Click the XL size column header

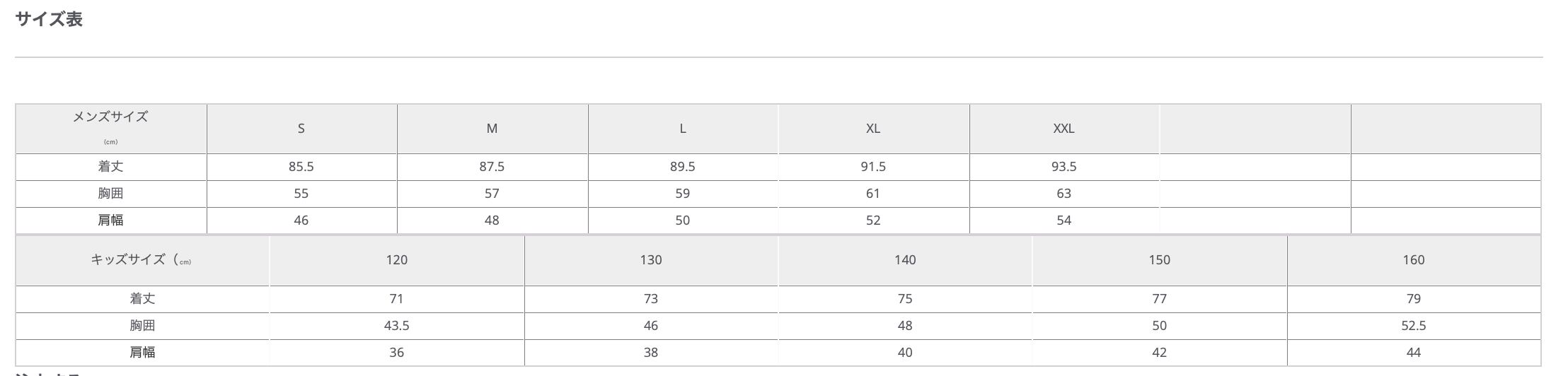pyautogui.click(x=873, y=129)
